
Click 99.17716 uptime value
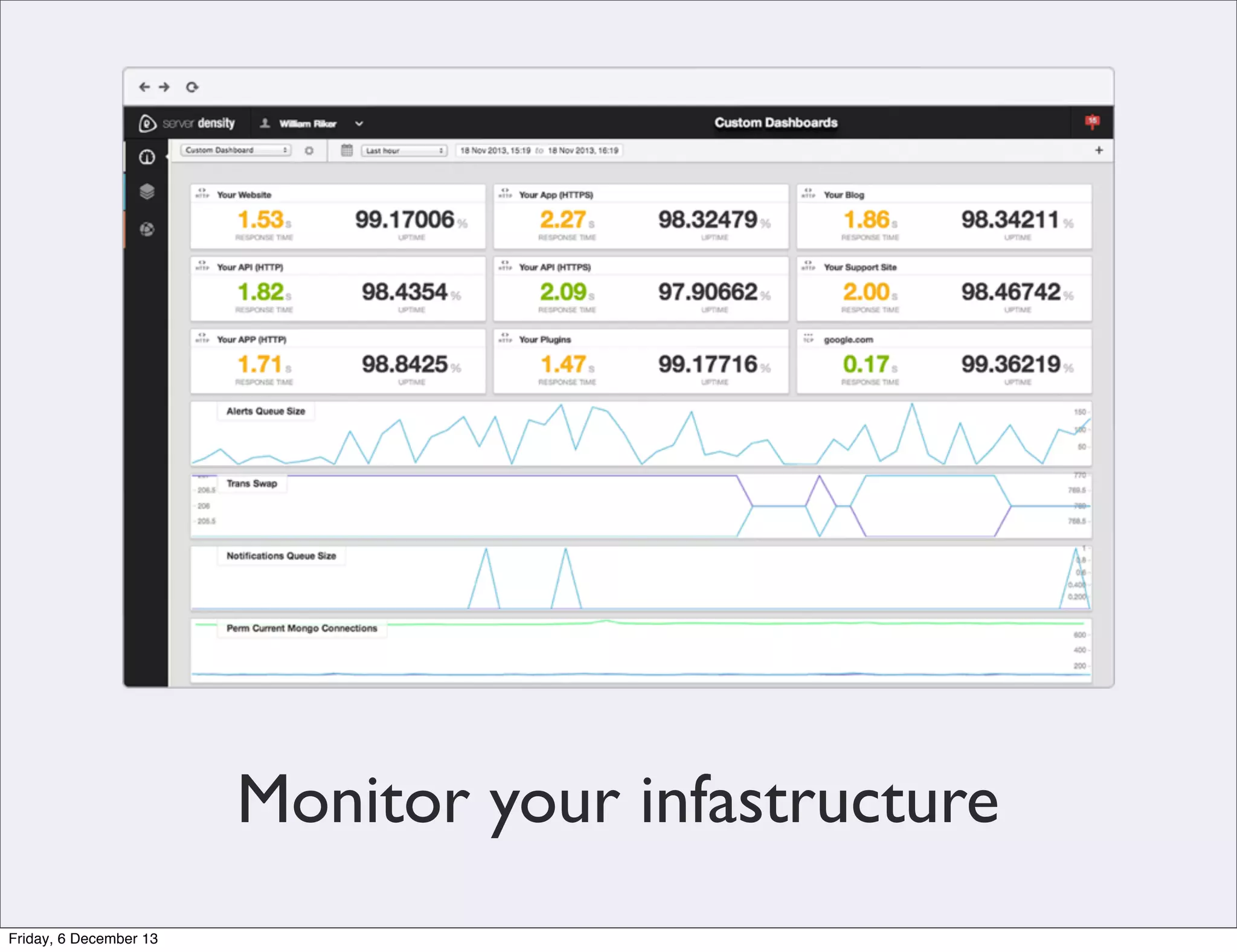[x=708, y=365]
